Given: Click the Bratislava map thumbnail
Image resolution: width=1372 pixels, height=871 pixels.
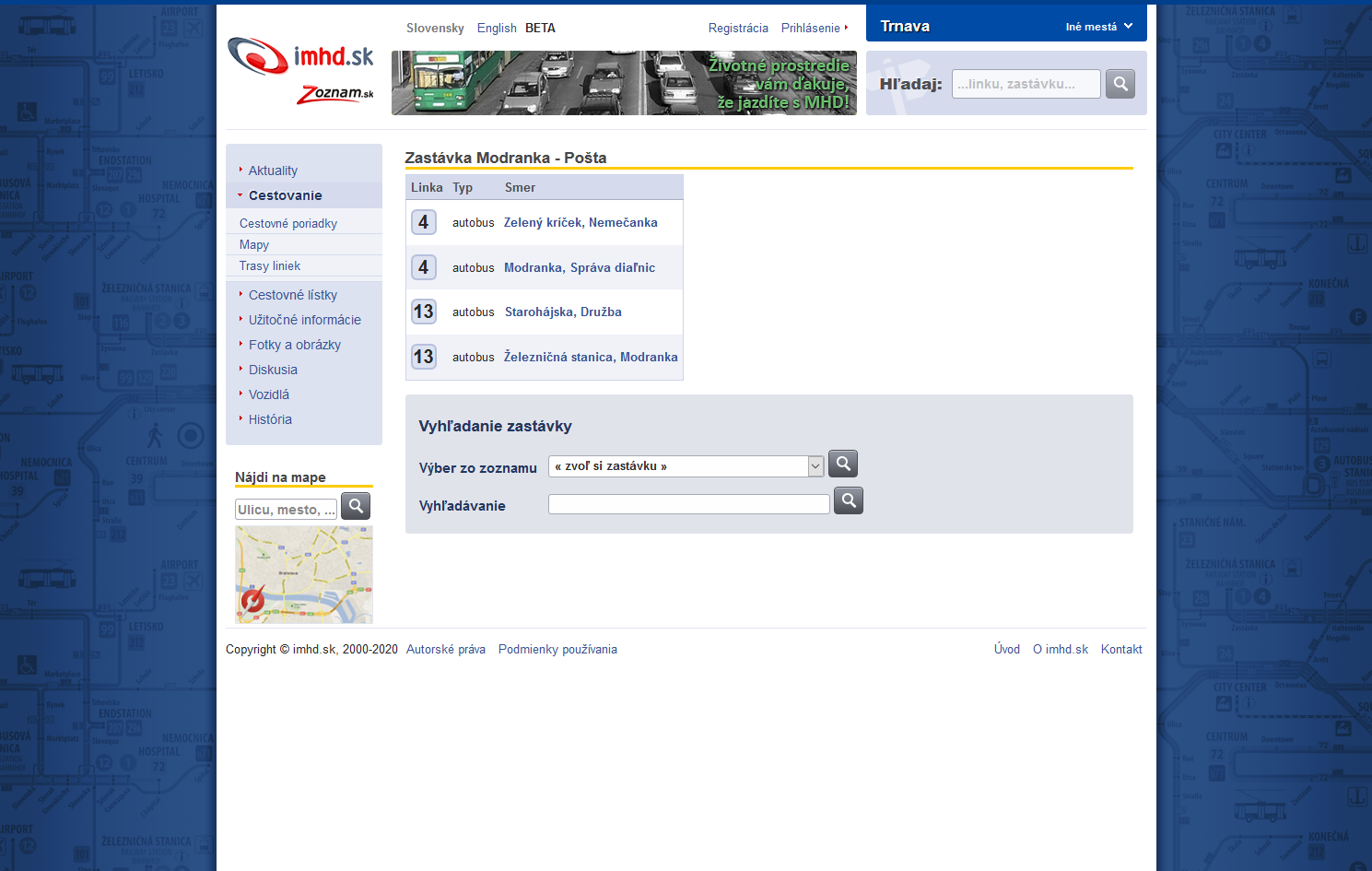Looking at the screenshot, I should [x=304, y=574].
